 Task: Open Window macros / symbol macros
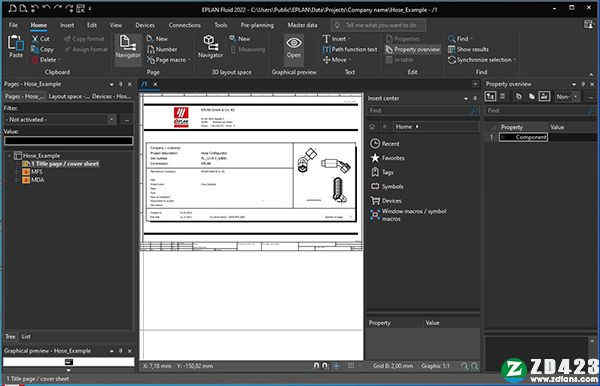(408, 215)
